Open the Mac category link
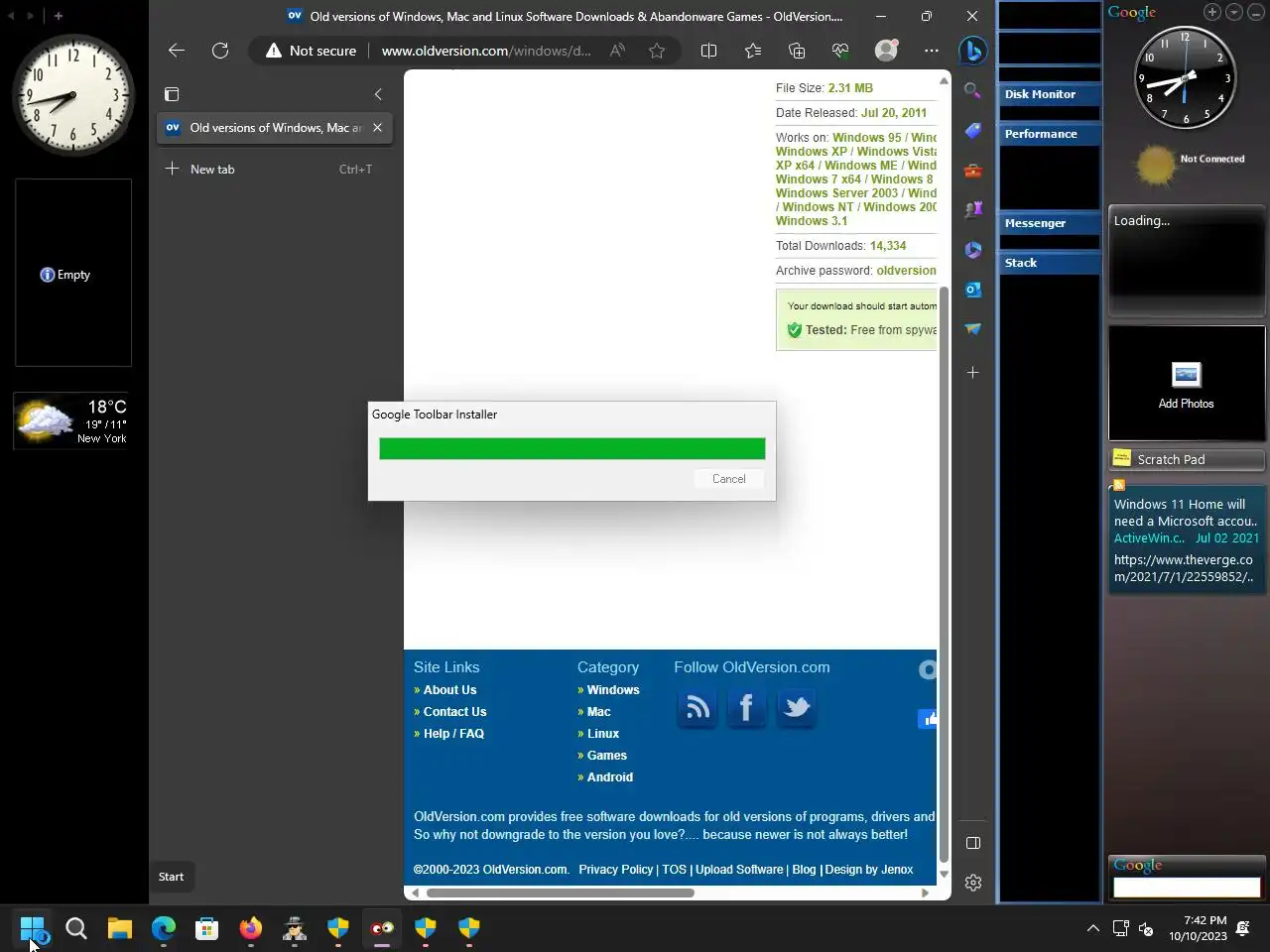1270x952 pixels. point(598,712)
